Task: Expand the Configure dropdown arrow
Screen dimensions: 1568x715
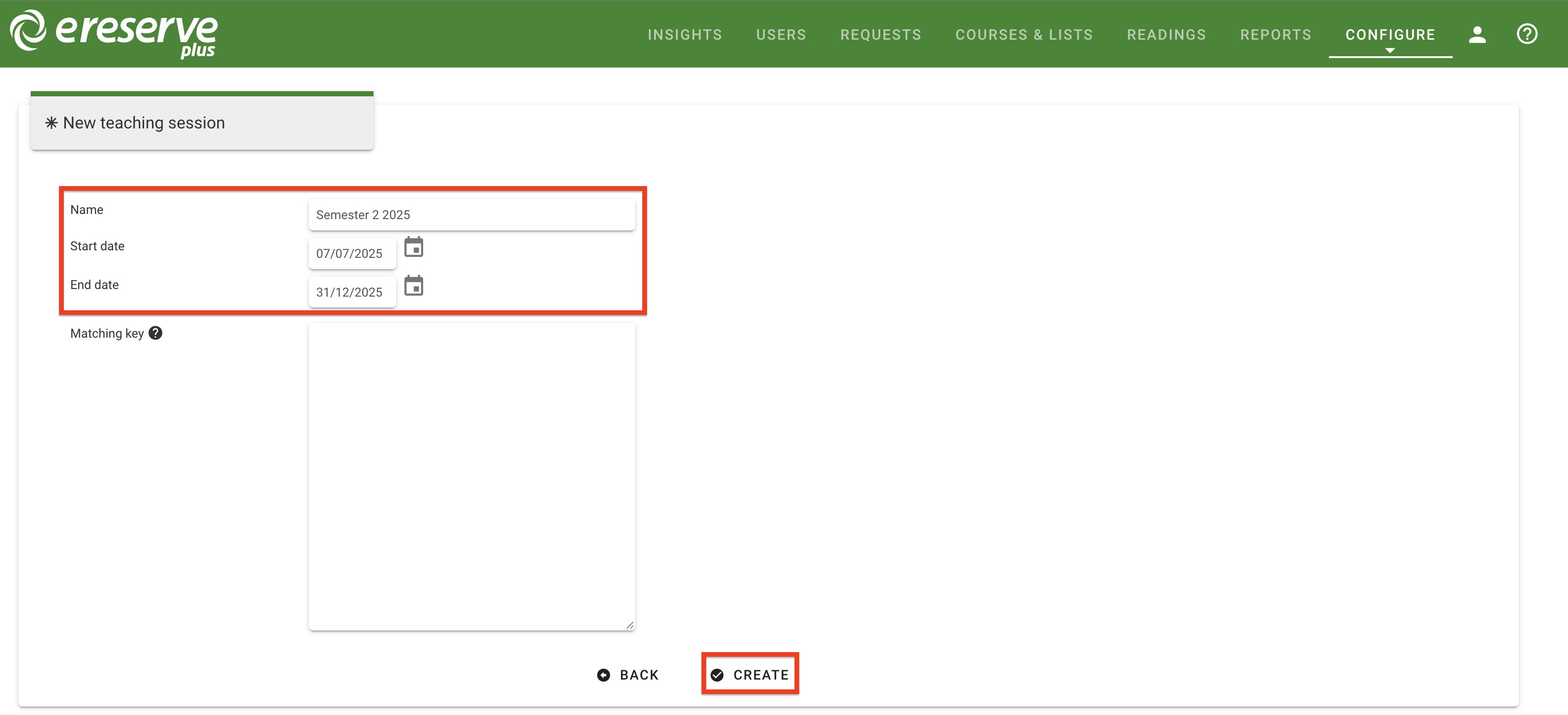Action: 1389,51
